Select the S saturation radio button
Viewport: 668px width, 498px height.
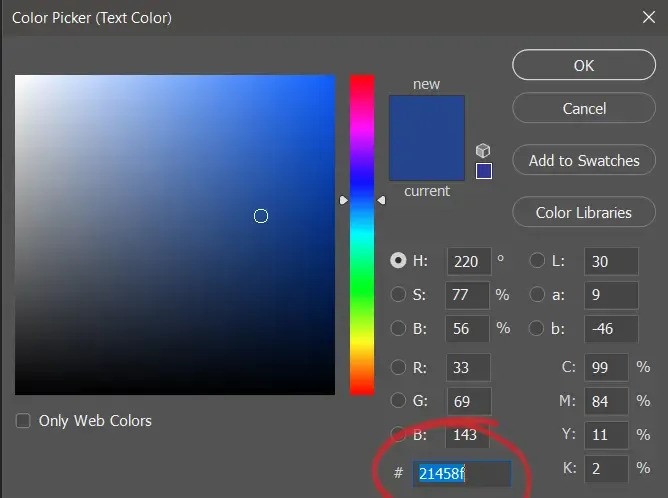[x=399, y=295]
